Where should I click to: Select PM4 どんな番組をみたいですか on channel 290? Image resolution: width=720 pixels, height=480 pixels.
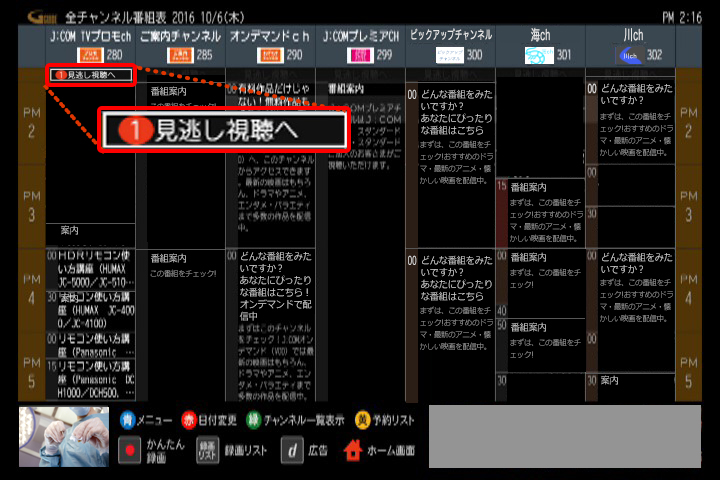(270, 325)
